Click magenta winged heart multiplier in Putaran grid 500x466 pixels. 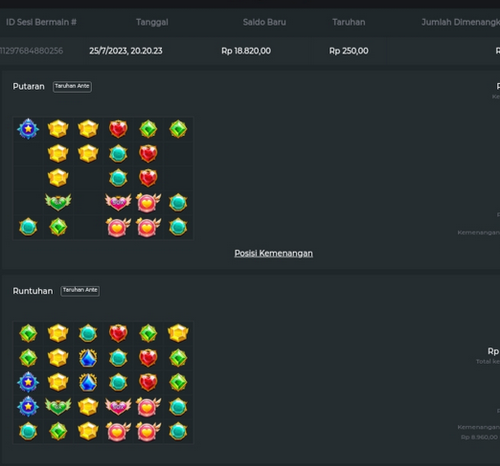click(118, 202)
